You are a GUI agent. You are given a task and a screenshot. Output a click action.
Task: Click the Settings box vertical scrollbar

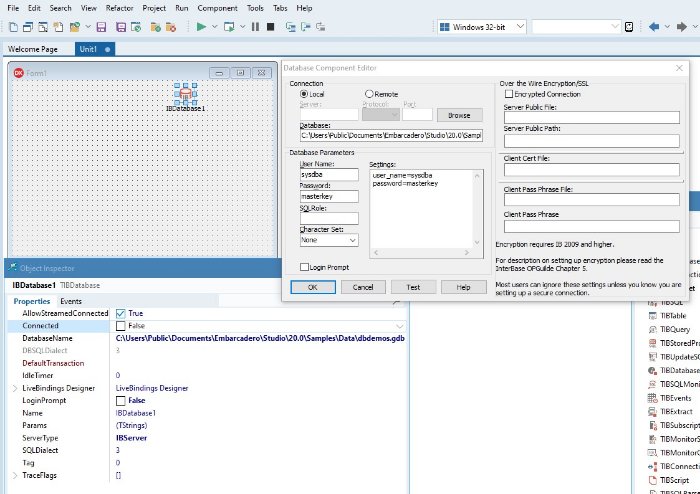coord(477,209)
